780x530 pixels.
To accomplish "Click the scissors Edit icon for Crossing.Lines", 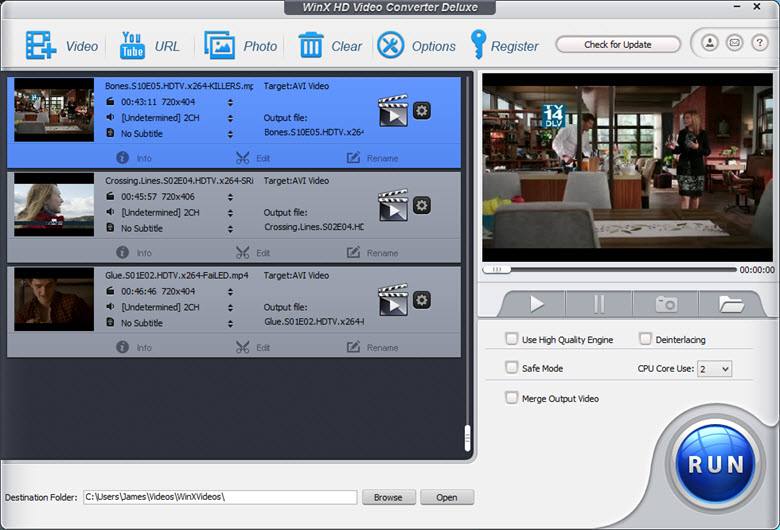I will tap(243, 253).
